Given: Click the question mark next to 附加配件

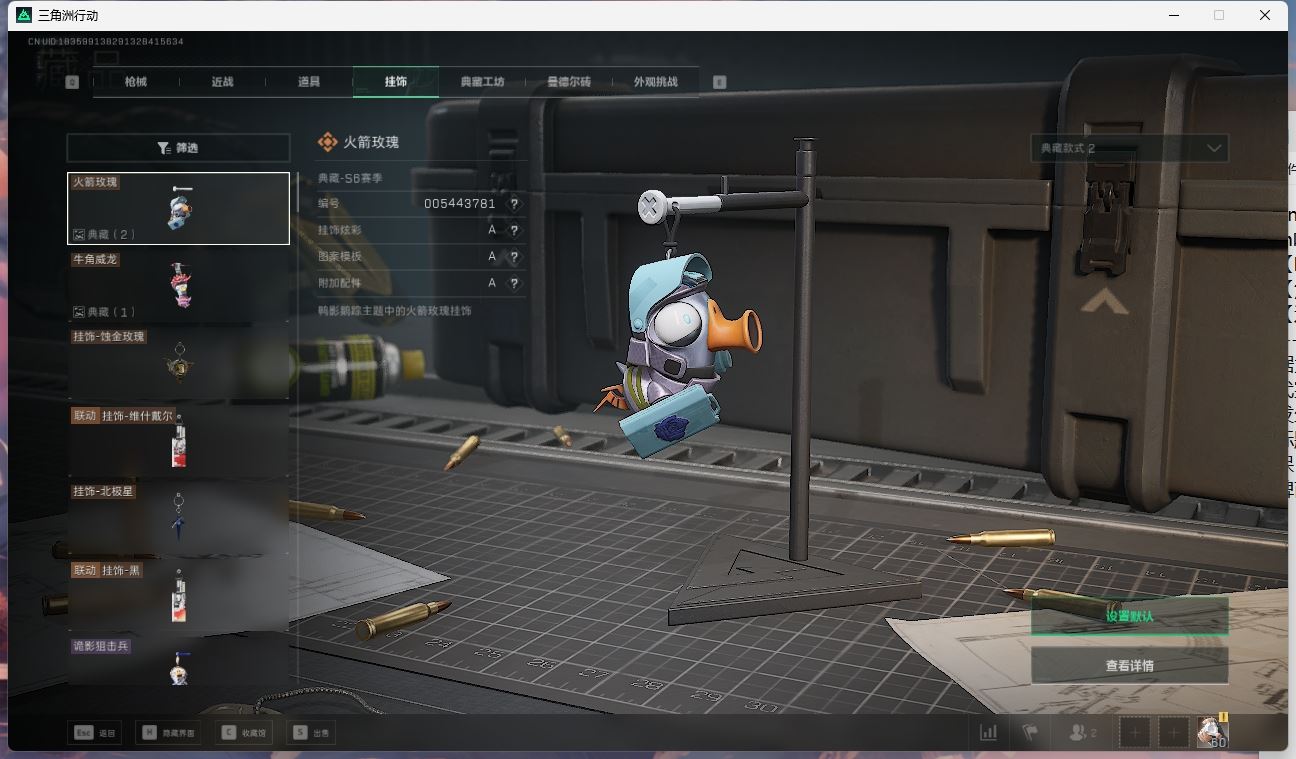Looking at the screenshot, I should coord(514,284).
